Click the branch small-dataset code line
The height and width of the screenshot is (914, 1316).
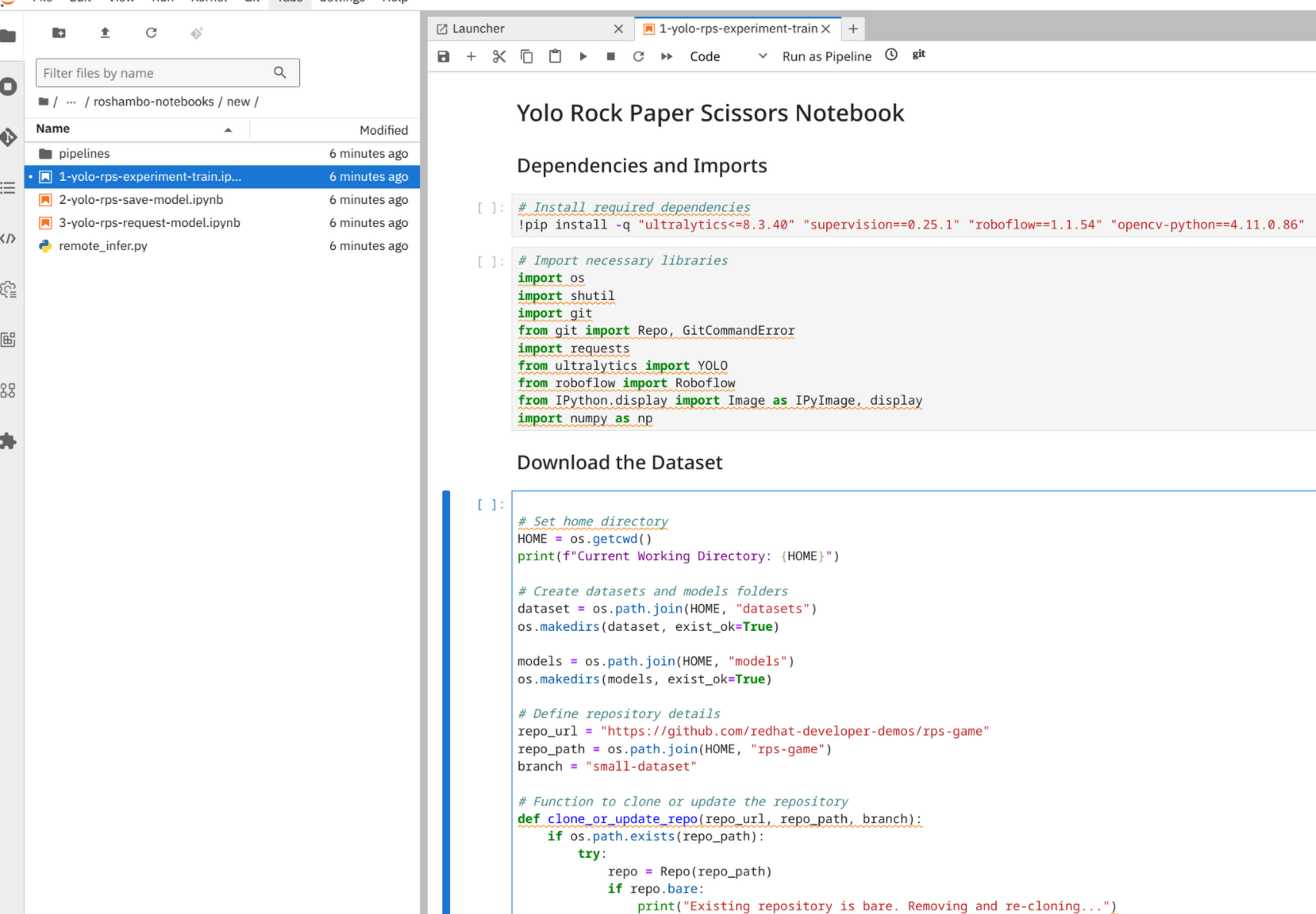point(607,766)
